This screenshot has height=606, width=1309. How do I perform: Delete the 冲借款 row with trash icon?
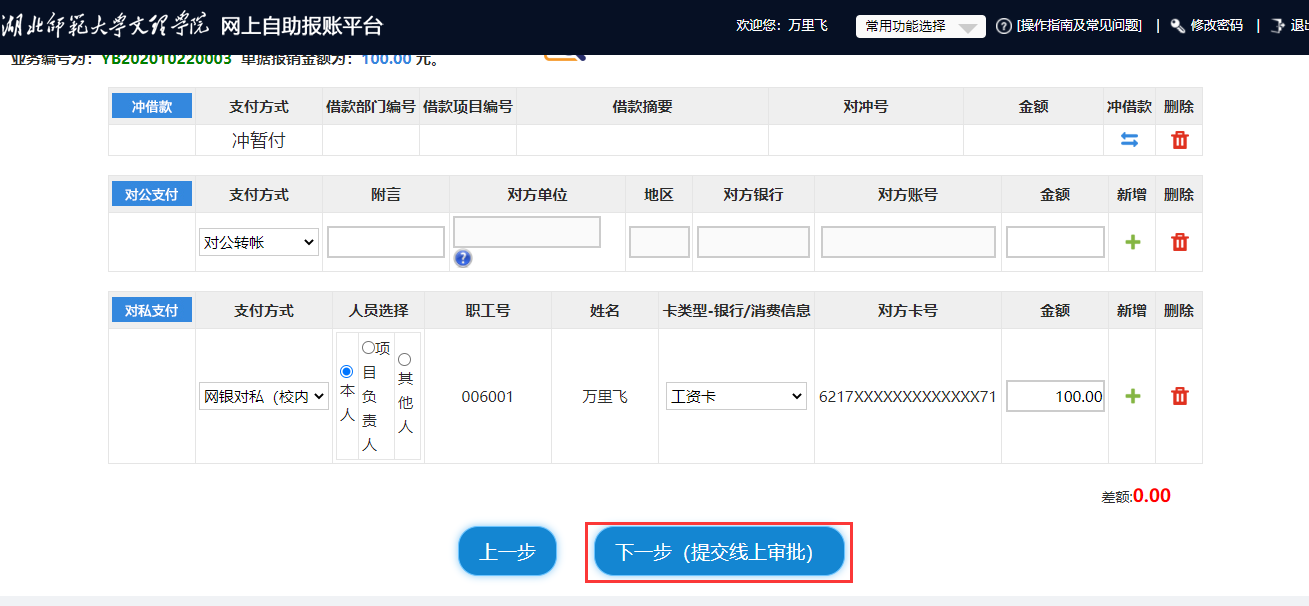tap(1179, 140)
